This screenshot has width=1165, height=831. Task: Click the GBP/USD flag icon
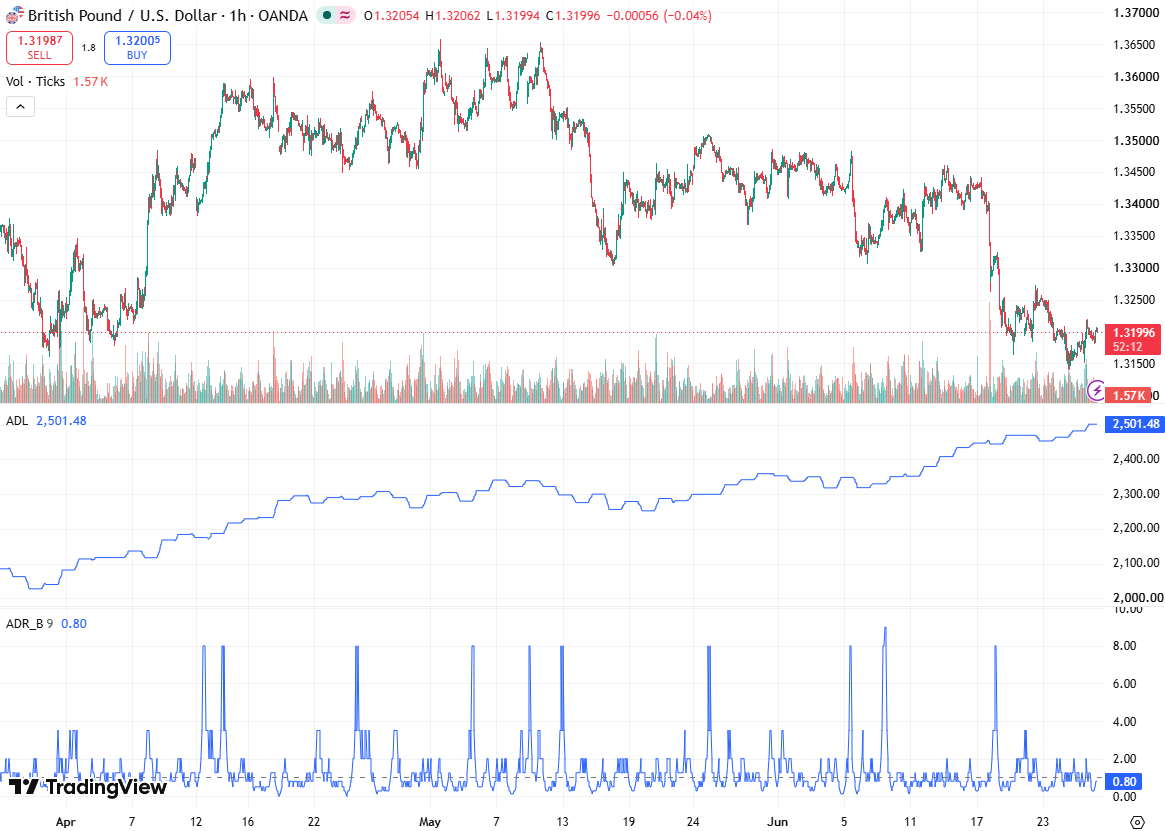[15, 15]
